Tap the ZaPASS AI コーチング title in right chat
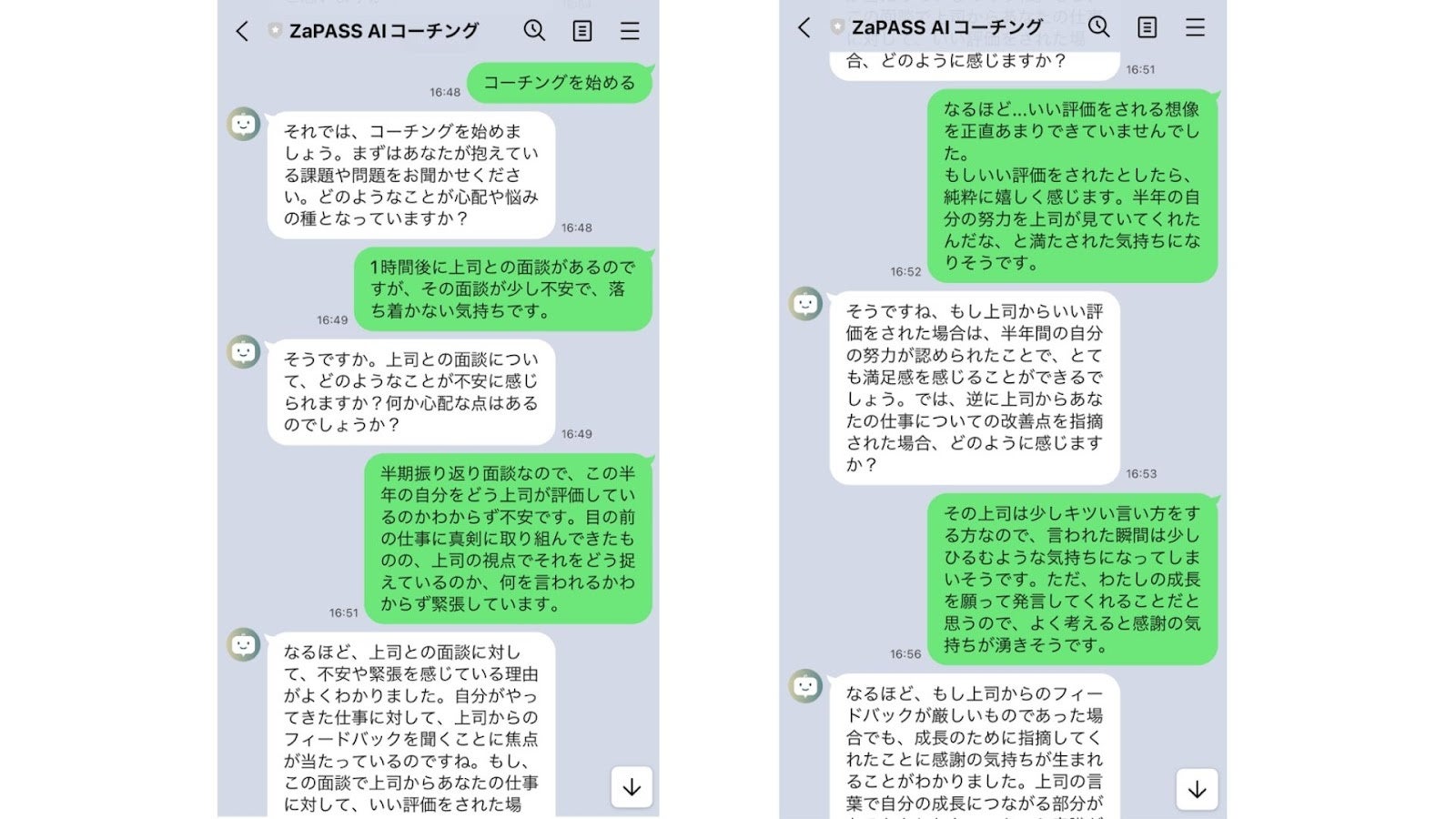The image size is (1456, 819). pyautogui.click(x=946, y=27)
